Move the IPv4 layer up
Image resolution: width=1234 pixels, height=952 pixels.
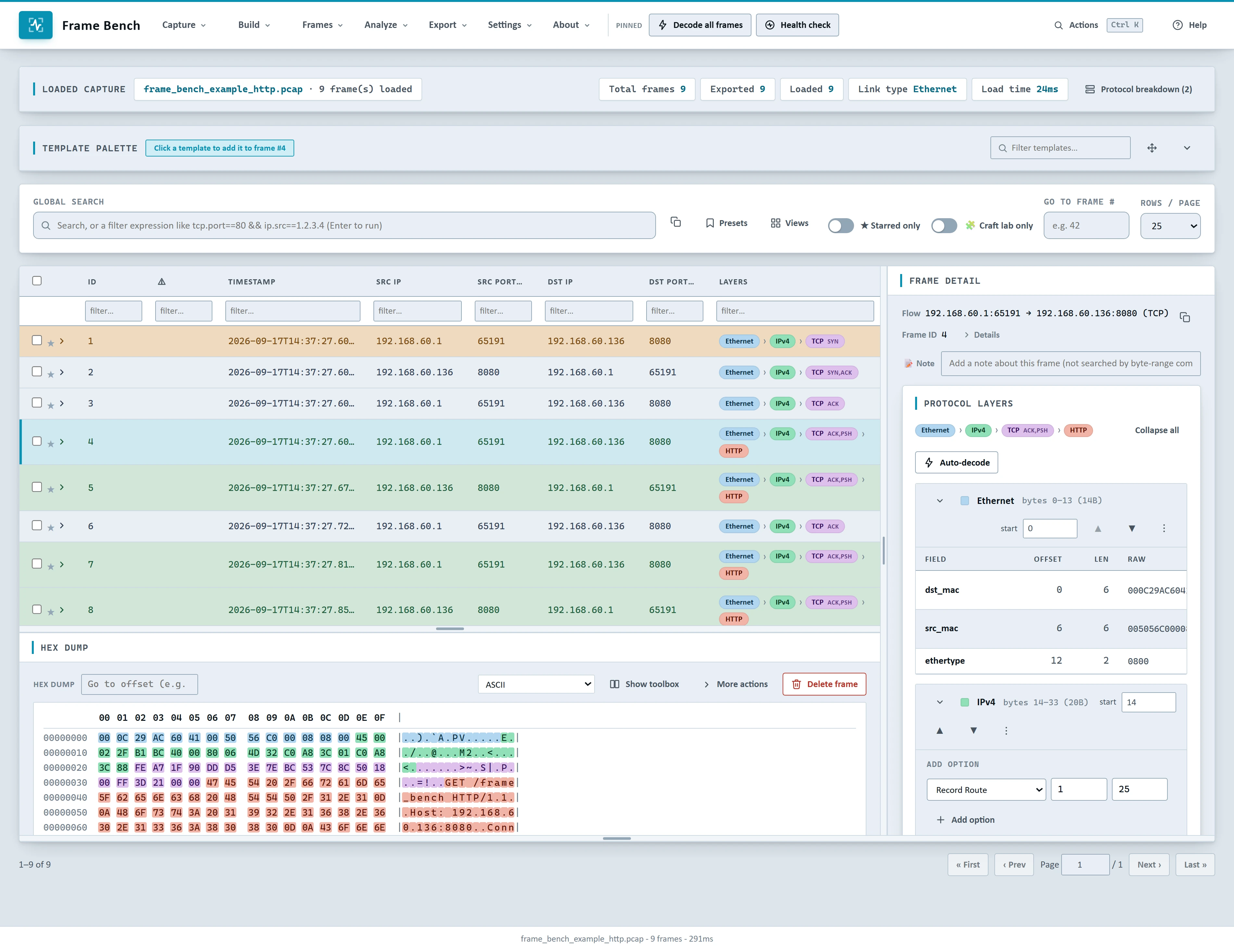tap(939, 731)
